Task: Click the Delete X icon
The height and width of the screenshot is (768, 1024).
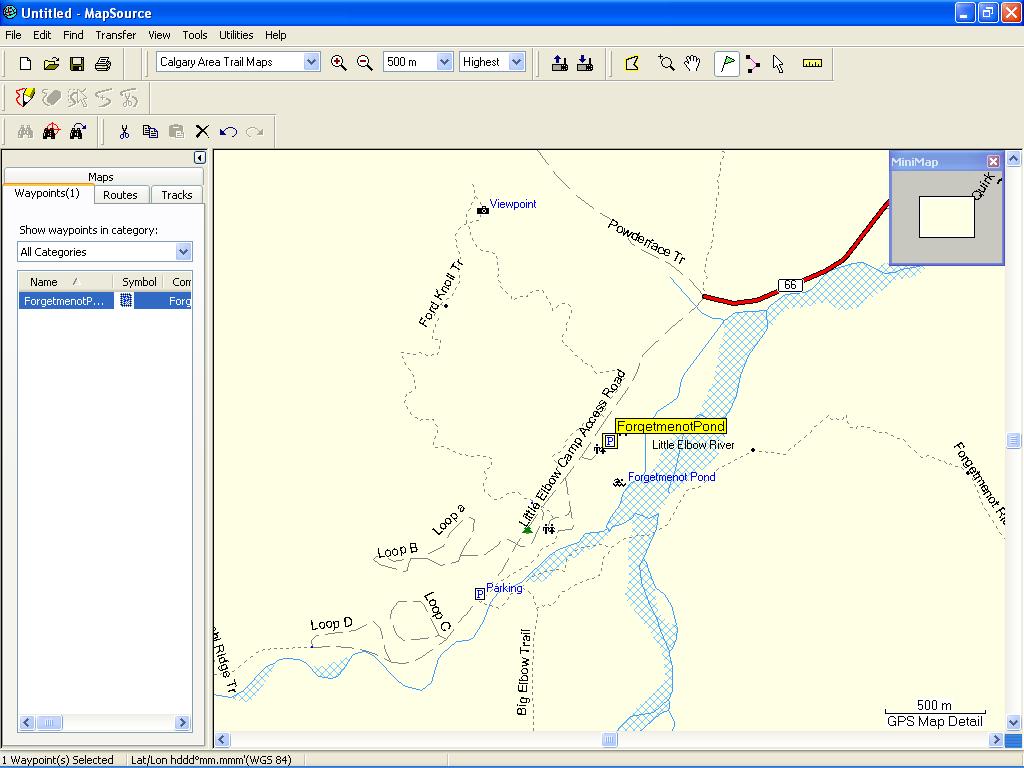Action: coord(202,131)
